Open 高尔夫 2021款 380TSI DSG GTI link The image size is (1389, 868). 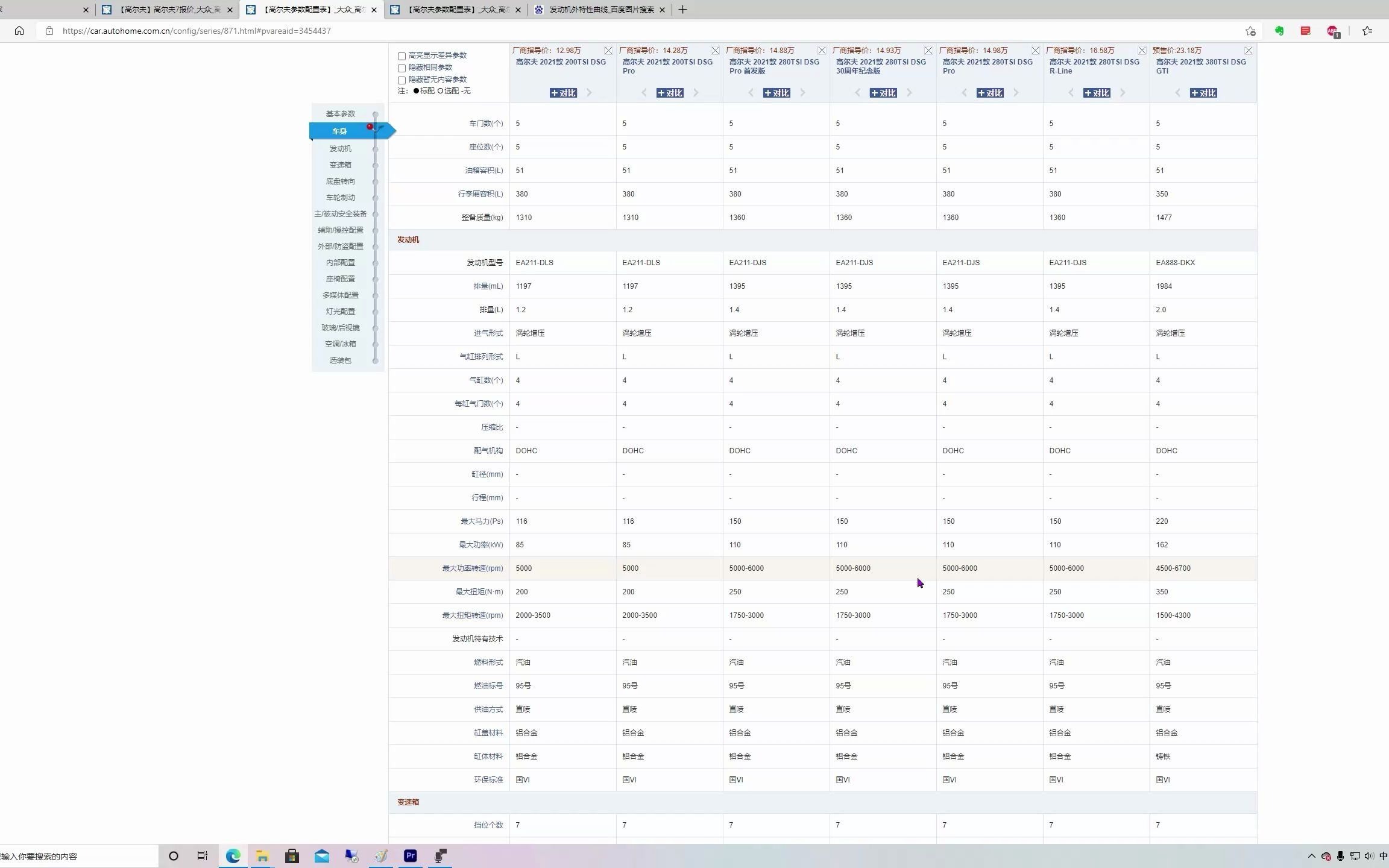pos(1201,66)
